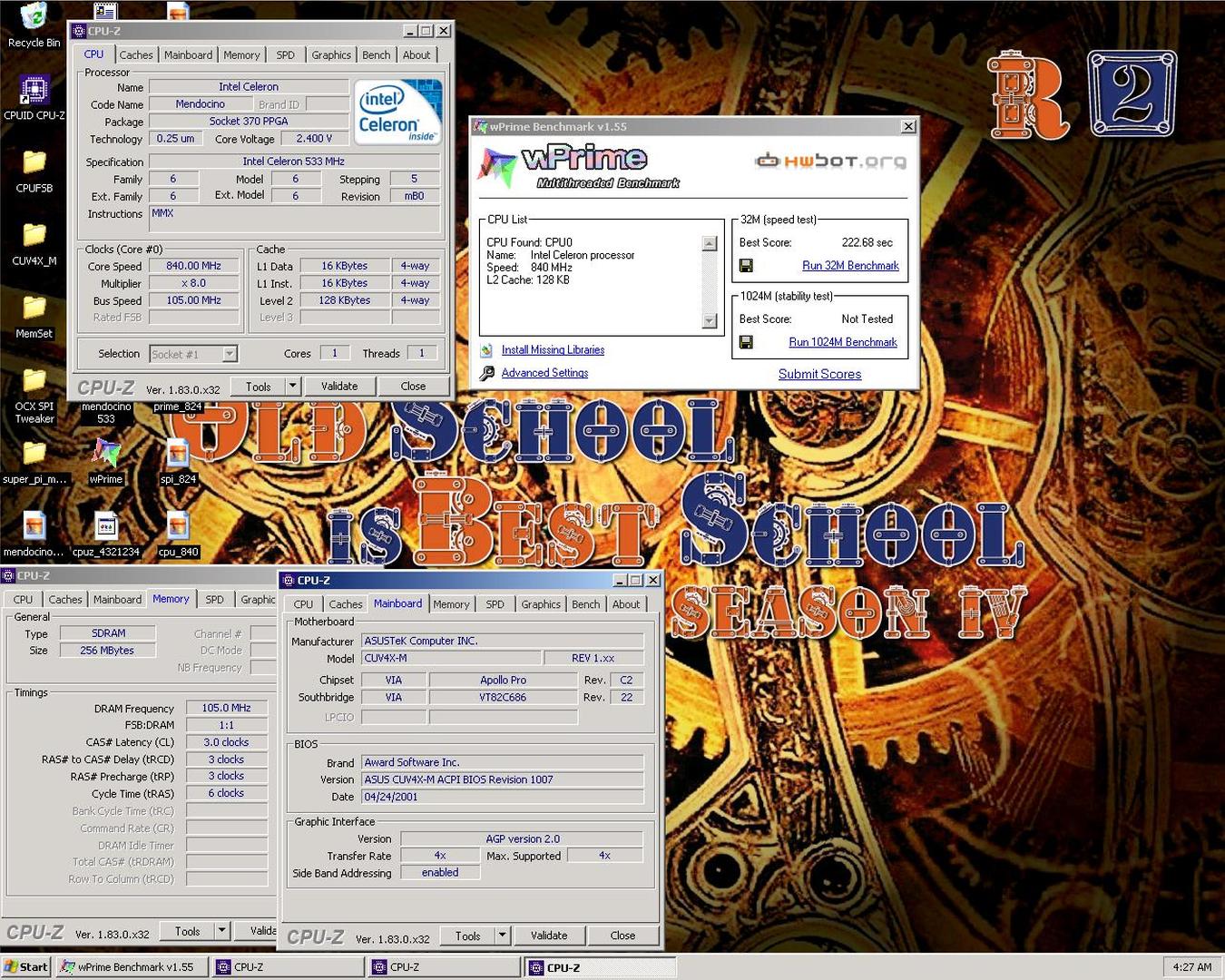Click Tools button in top CPU-Z window

pos(258,387)
